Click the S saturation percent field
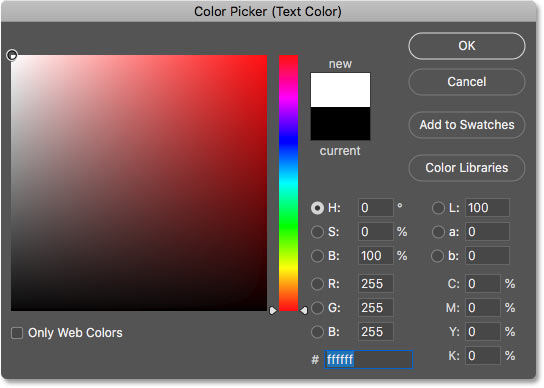Image resolution: width=544 pixels, height=388 pixels. click(376, 232)
